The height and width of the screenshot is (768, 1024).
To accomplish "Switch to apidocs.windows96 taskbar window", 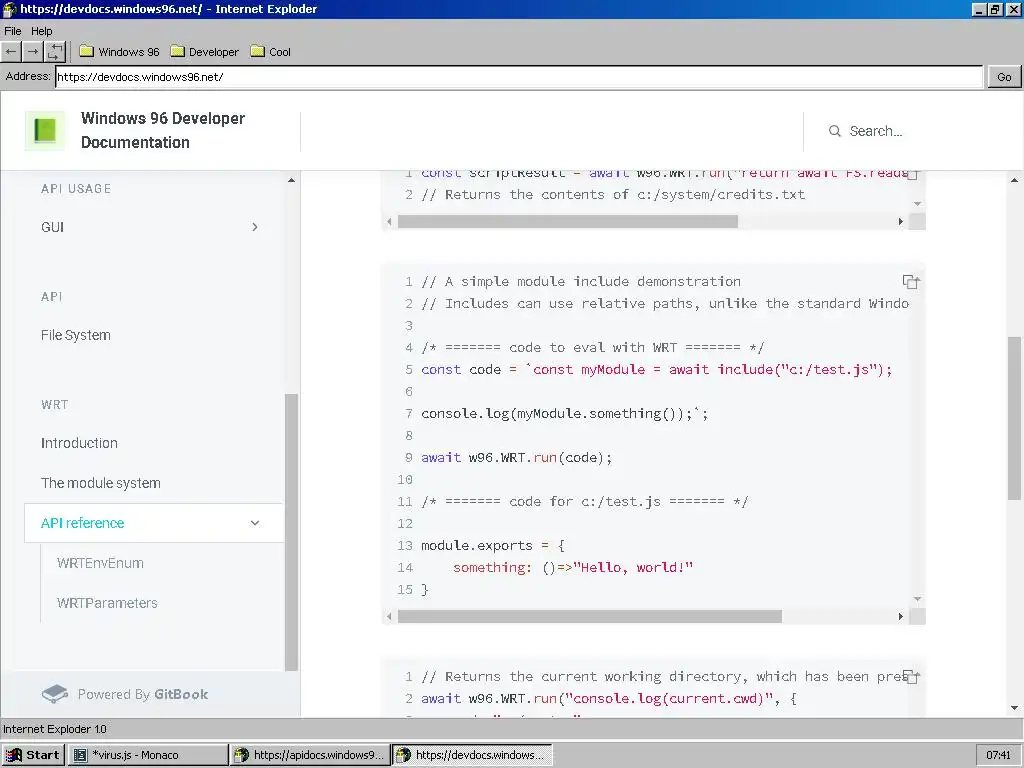I will tap(310, 755).
